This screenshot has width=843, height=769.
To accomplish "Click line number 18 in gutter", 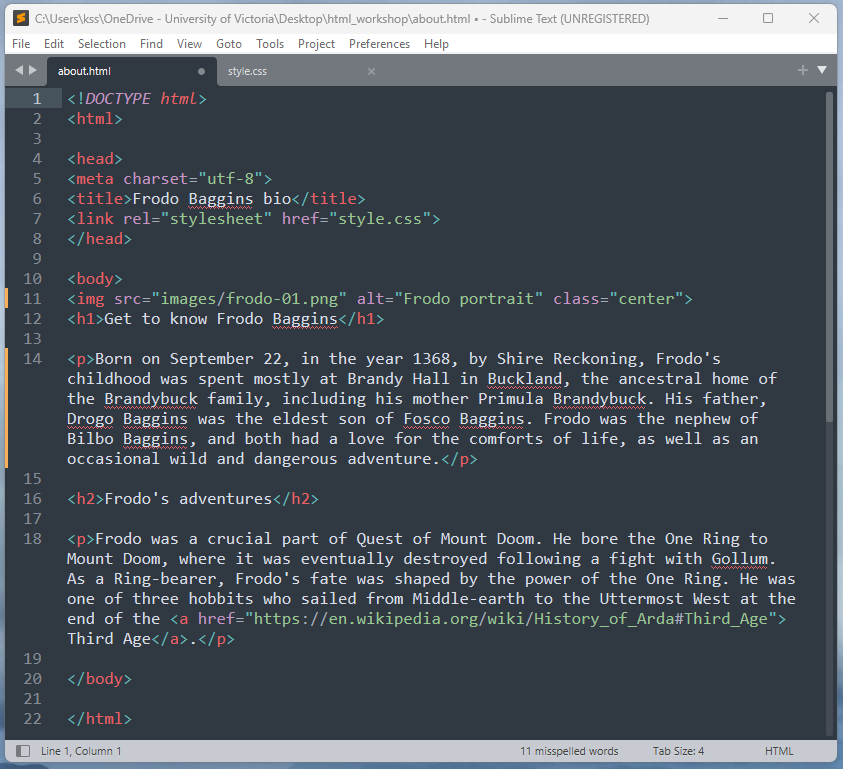I will [x=32, y=538].
